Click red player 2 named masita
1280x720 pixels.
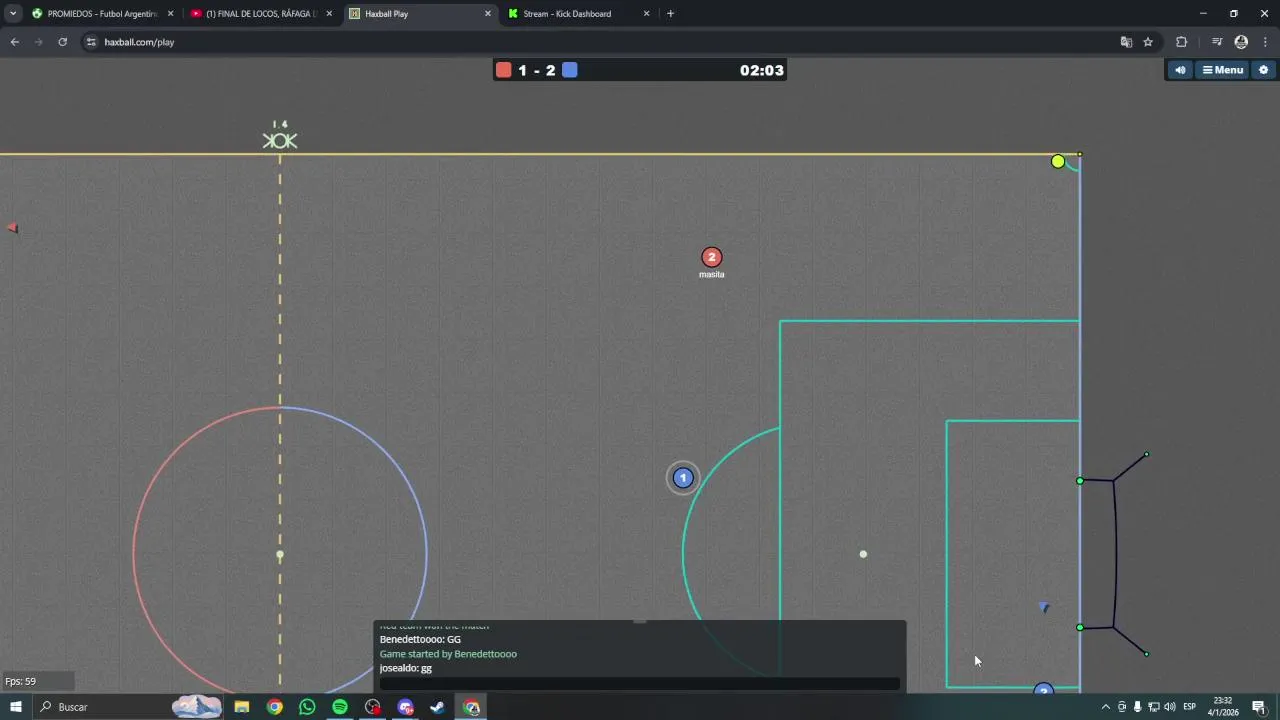(x=711, y=258)
